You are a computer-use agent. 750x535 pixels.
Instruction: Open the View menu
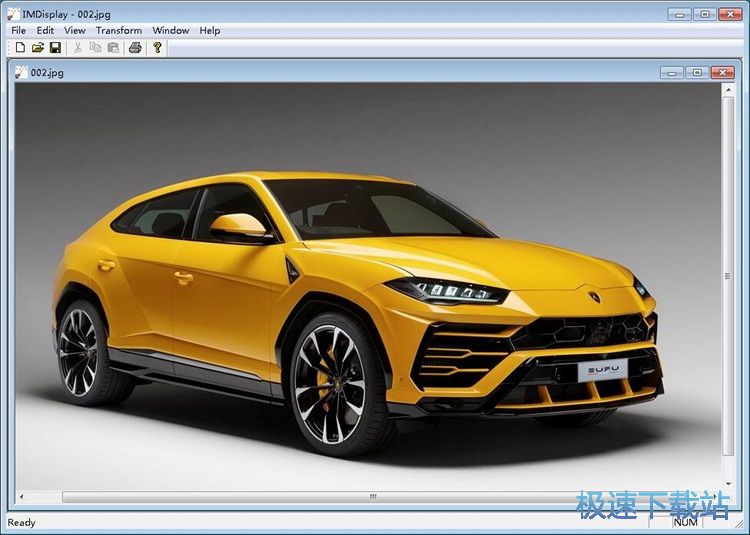[75, 30]
